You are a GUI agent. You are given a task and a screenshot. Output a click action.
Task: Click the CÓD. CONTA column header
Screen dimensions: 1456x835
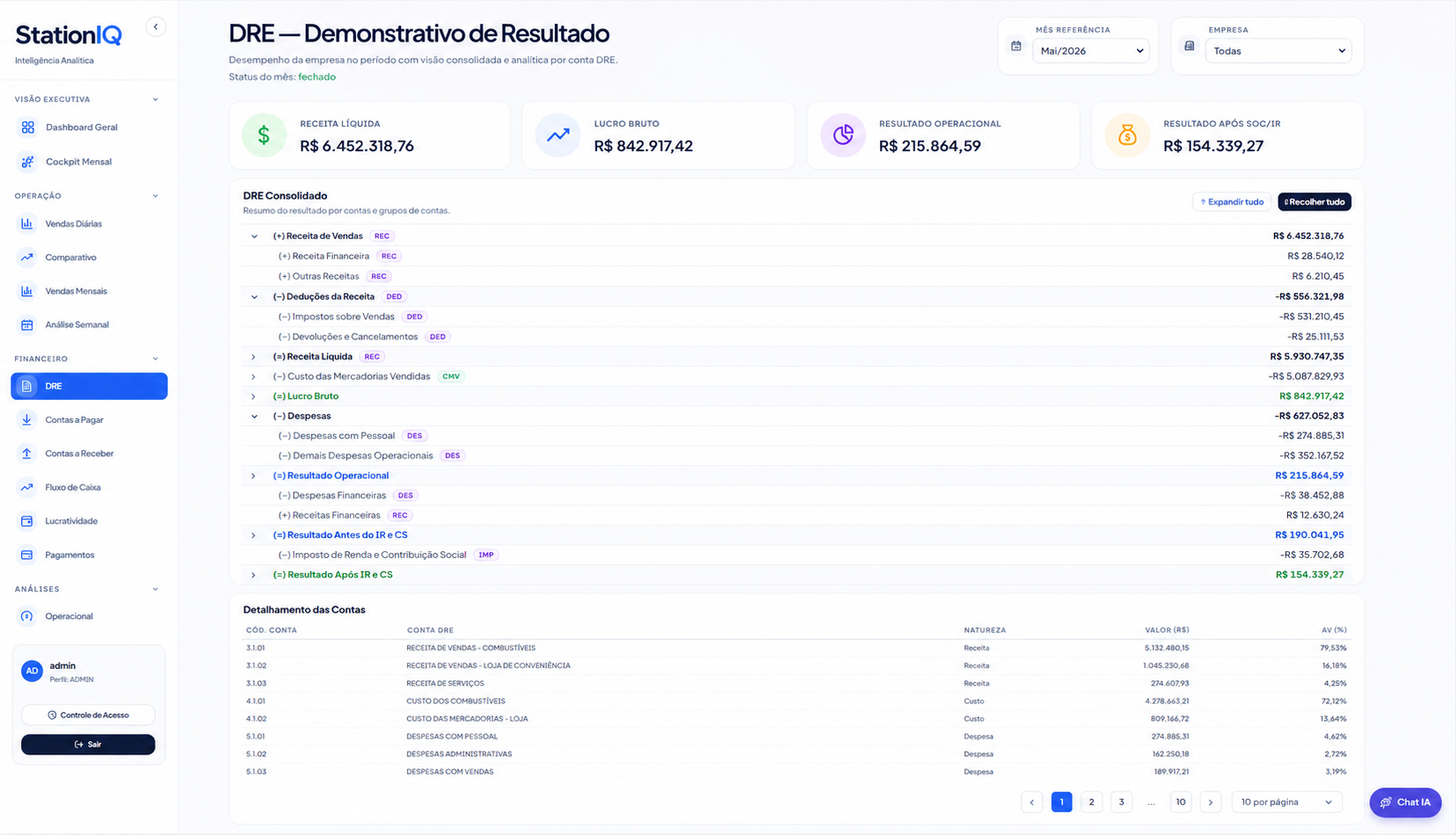[272, 630]
